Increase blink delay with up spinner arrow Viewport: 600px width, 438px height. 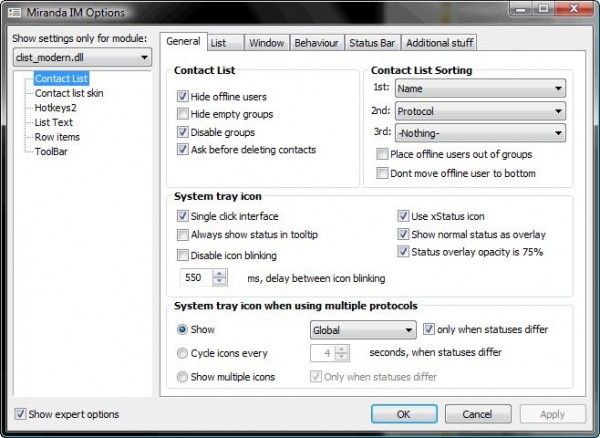tap(219, 274)
